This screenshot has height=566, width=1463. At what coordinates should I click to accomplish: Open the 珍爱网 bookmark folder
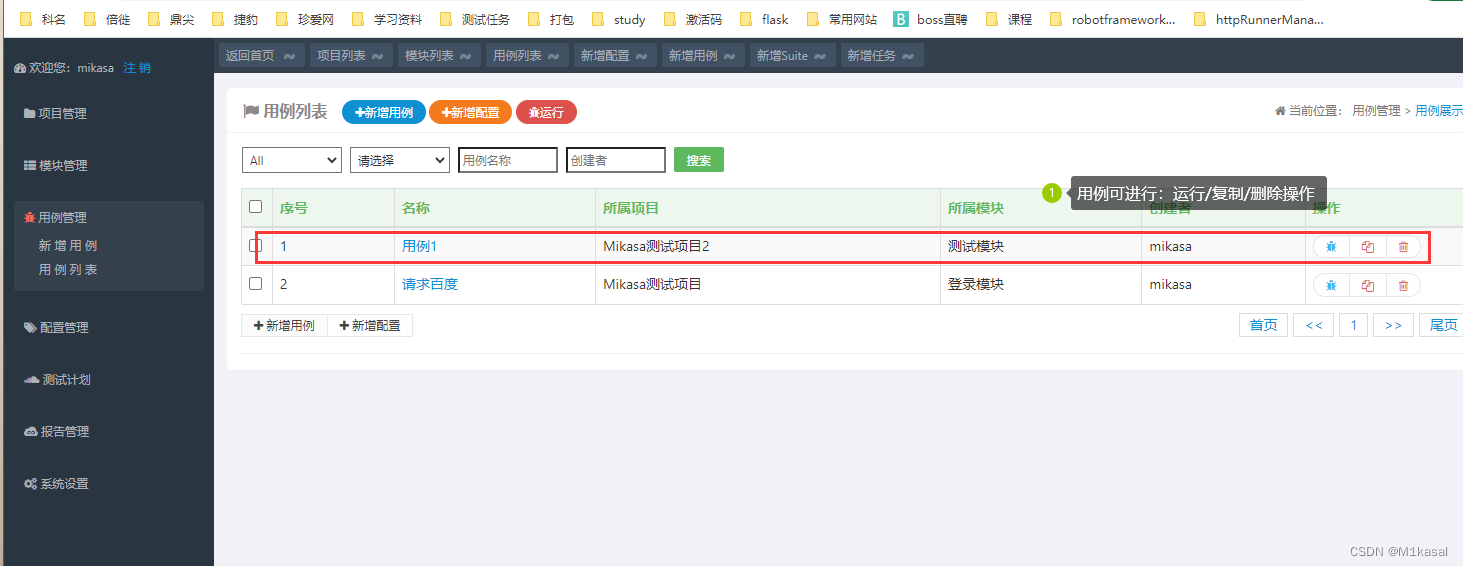pyautogui.click(x=305, y=19)
